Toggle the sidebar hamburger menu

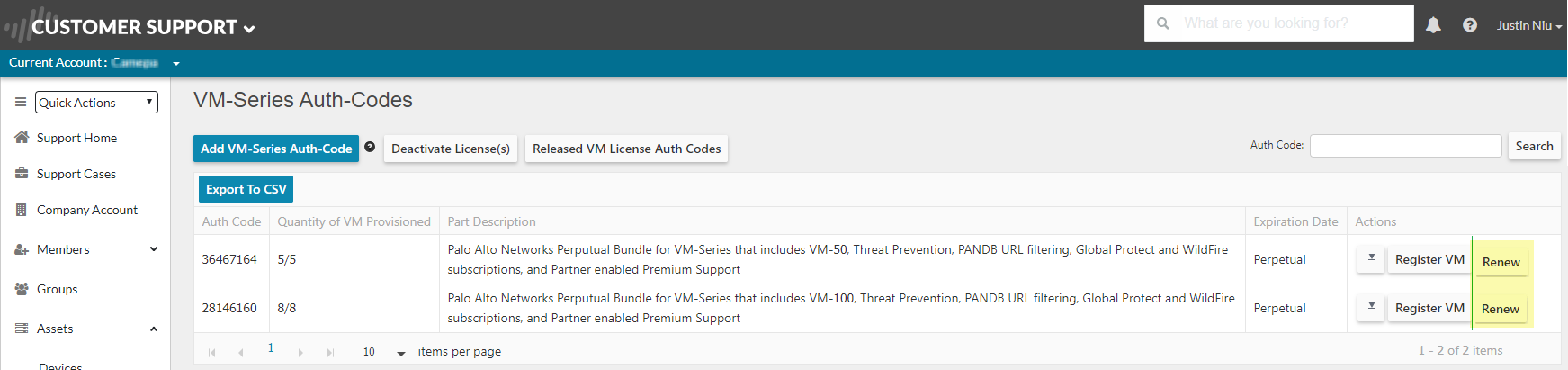coord(21,103)
